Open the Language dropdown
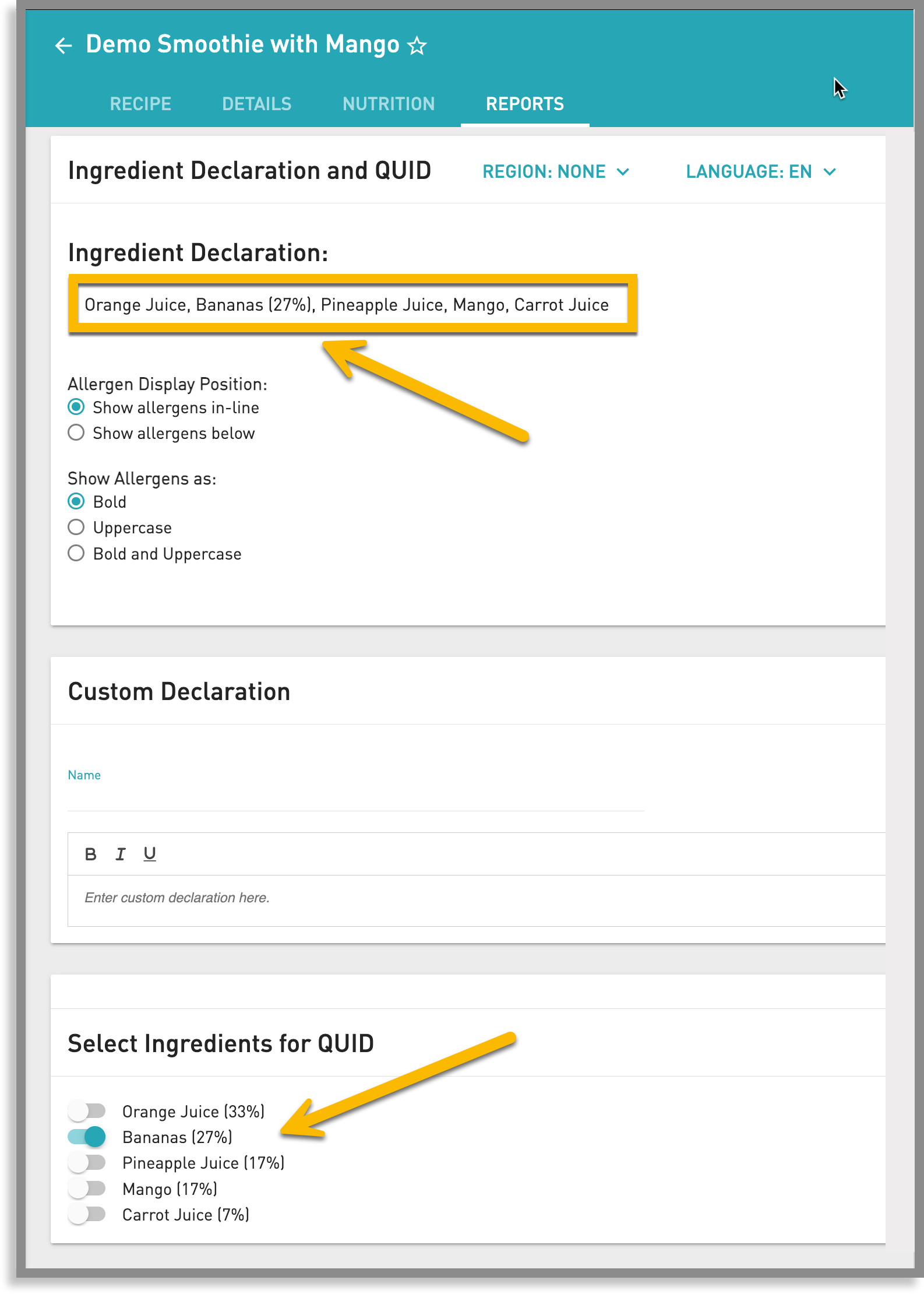 pos(760,171)
